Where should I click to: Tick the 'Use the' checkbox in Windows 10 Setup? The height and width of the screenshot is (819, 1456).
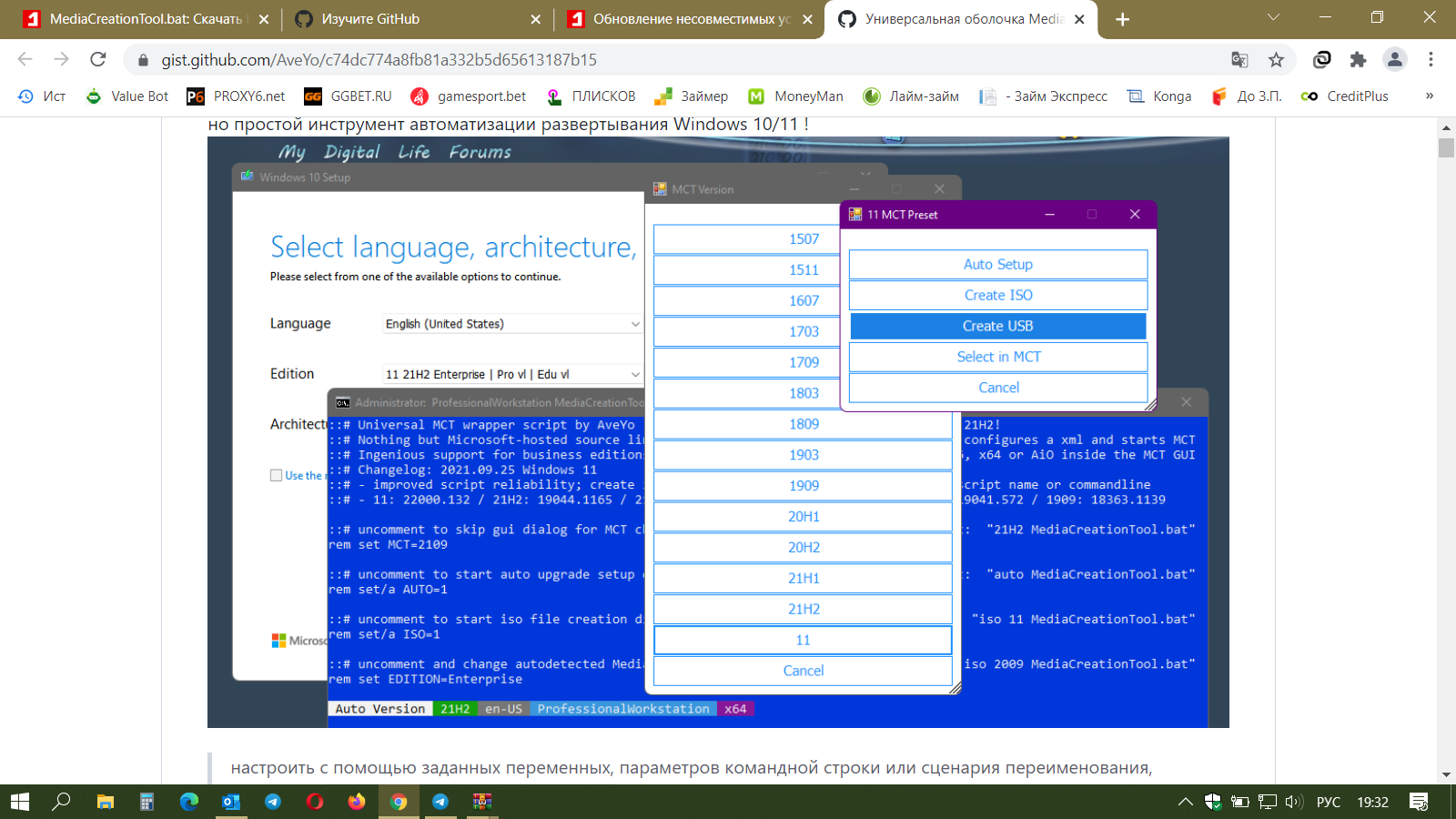click(x=276, y=475)
